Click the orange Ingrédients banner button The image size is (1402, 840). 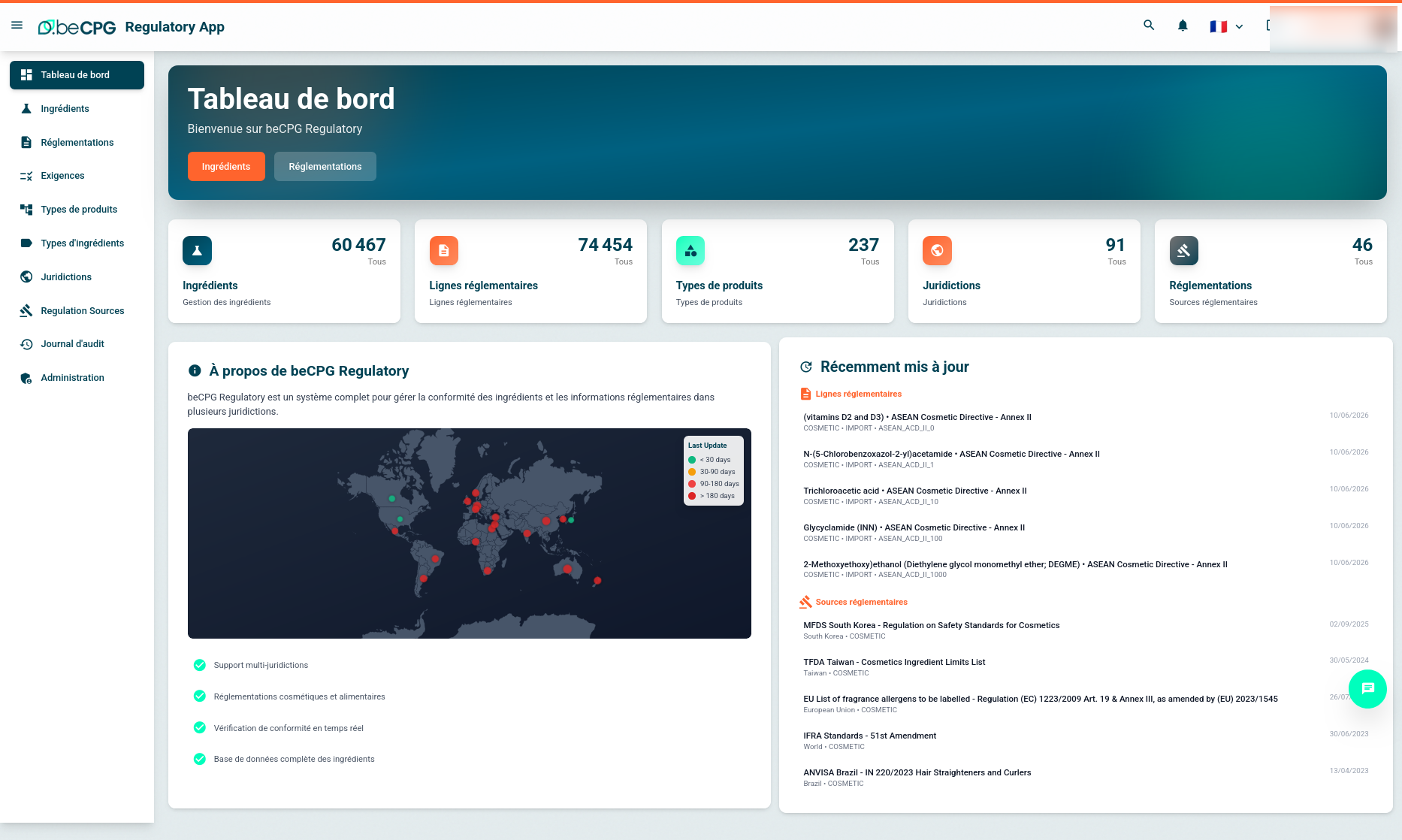click(x=226, y=167)
